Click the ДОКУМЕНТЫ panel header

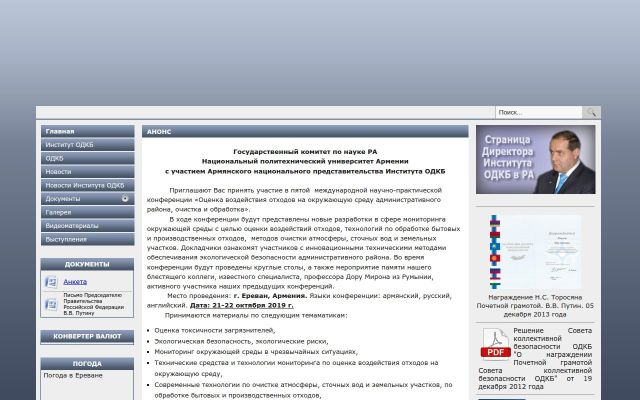[87, 264]
